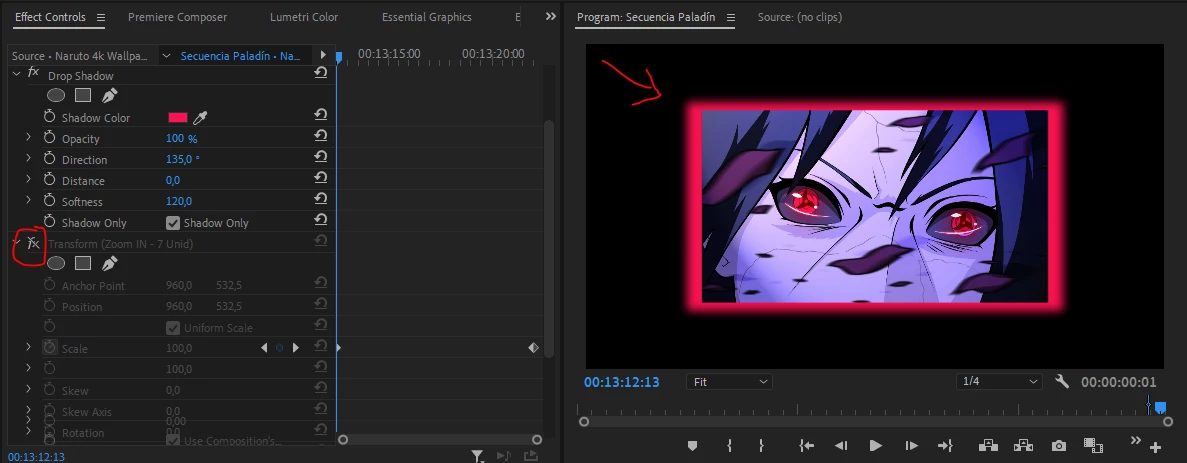Reset the Opacity parameter
This screenshot has height=463, width=1187.
click(321, 135)
